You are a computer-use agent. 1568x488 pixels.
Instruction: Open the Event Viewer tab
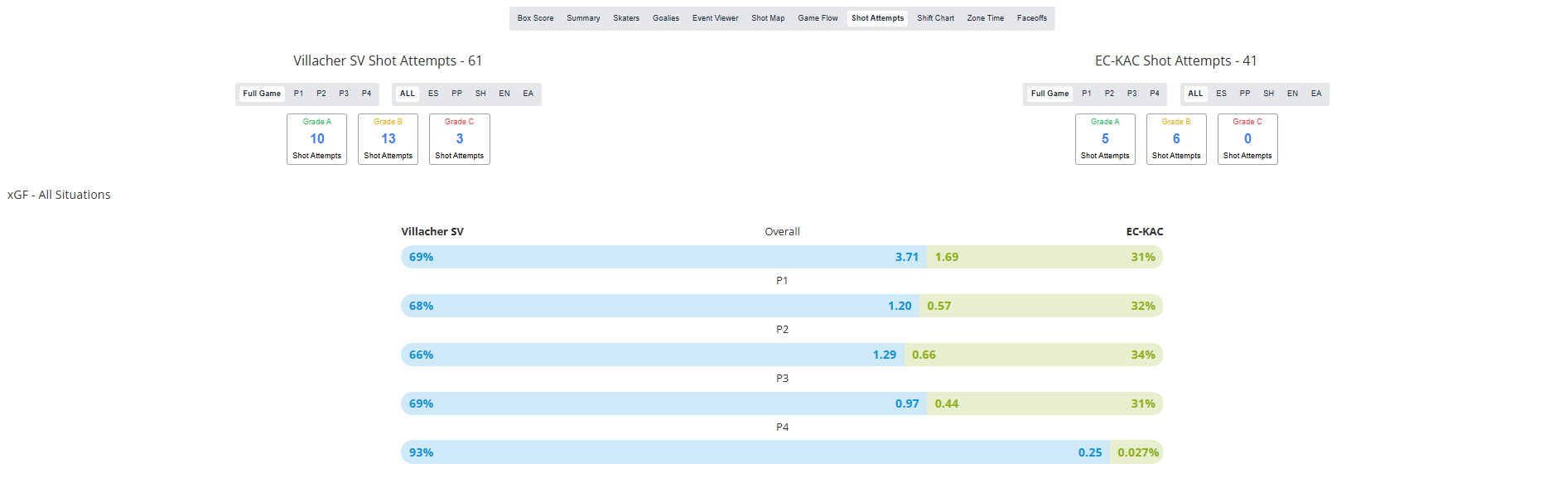715,18
